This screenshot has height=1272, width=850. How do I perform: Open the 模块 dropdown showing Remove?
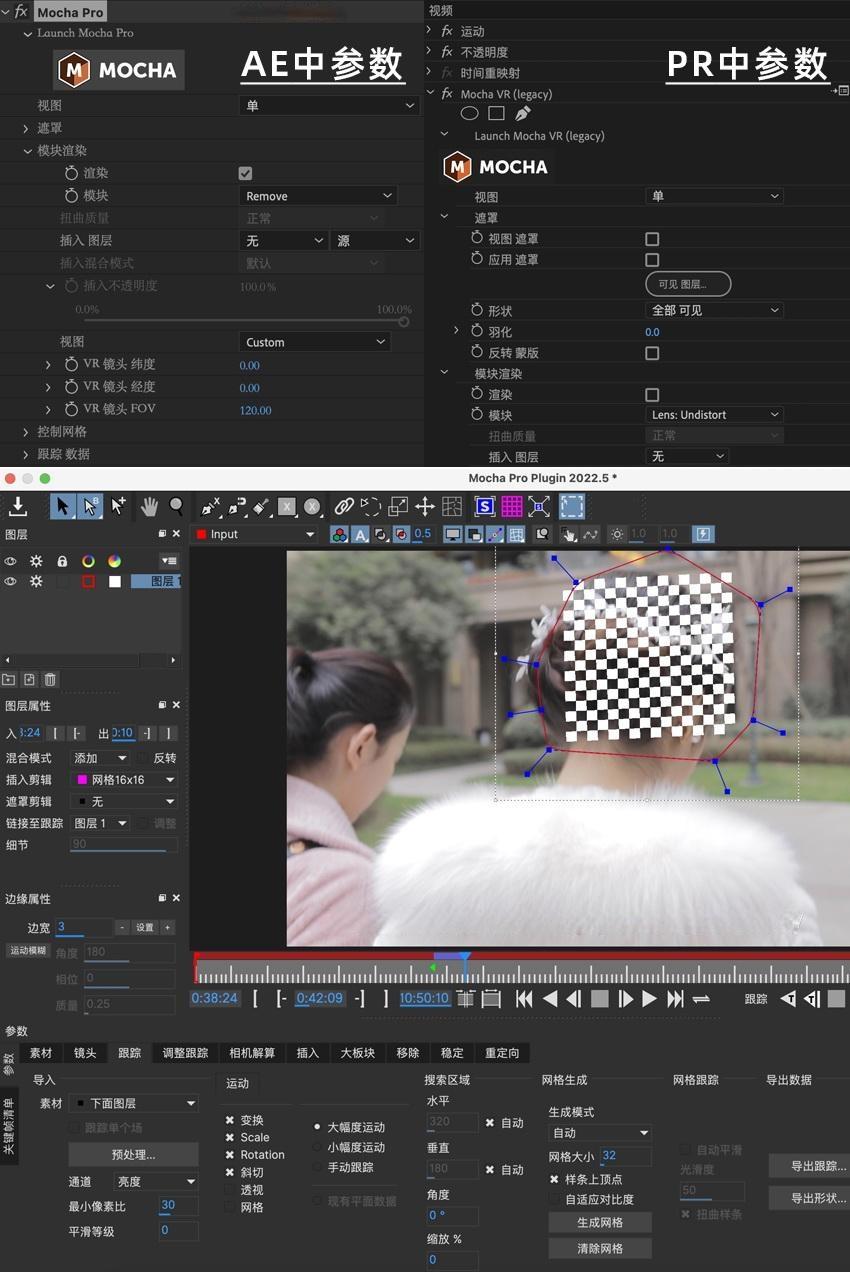tap(318, 195)
